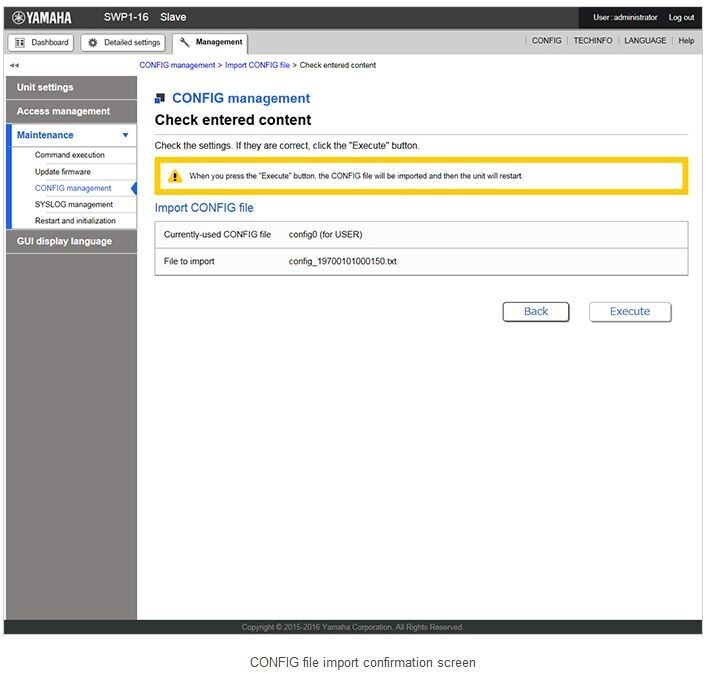This screenshot has width=709, height=674.
Task: Go to Import CONFIG file breadcrumb
Action: [257, 65]
